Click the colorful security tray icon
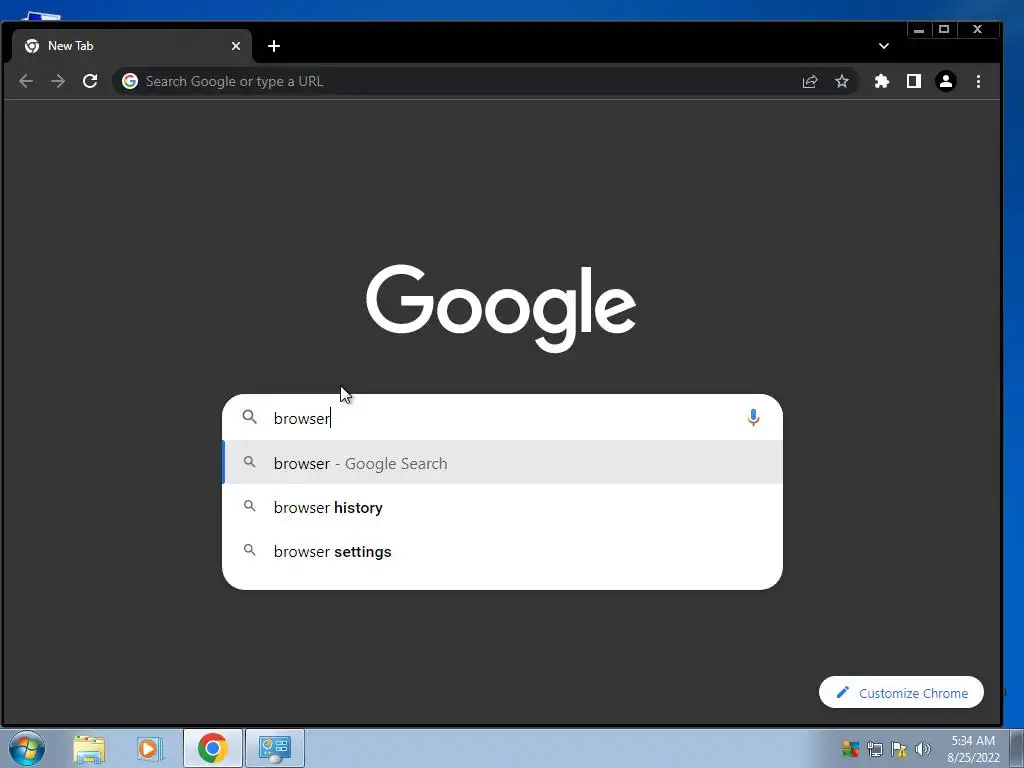 point(850,749)
